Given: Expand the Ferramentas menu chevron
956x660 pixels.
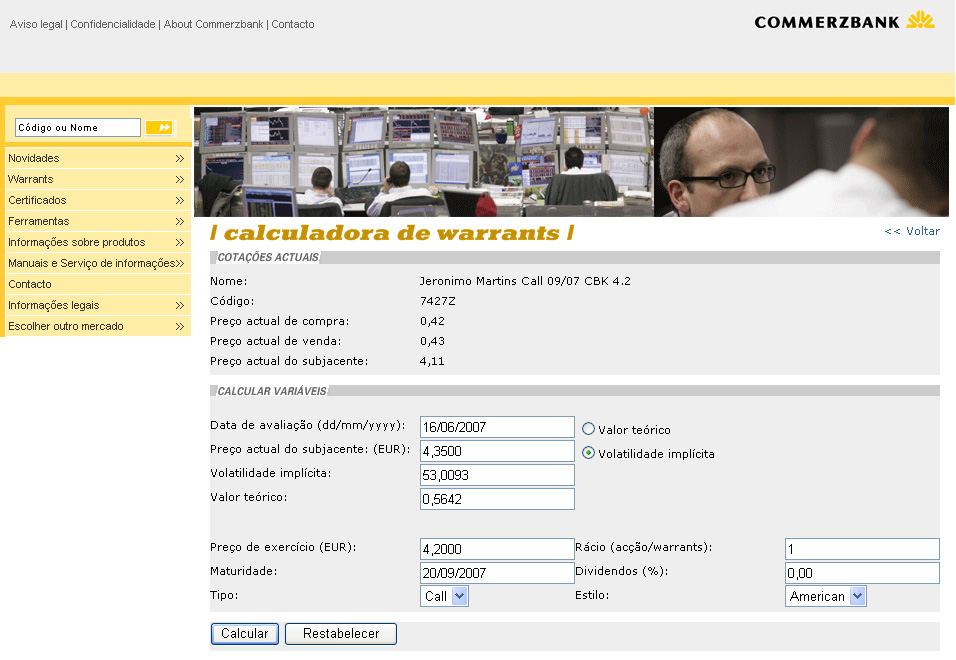Looking at the screenshot, I should (x=180, y=221).
